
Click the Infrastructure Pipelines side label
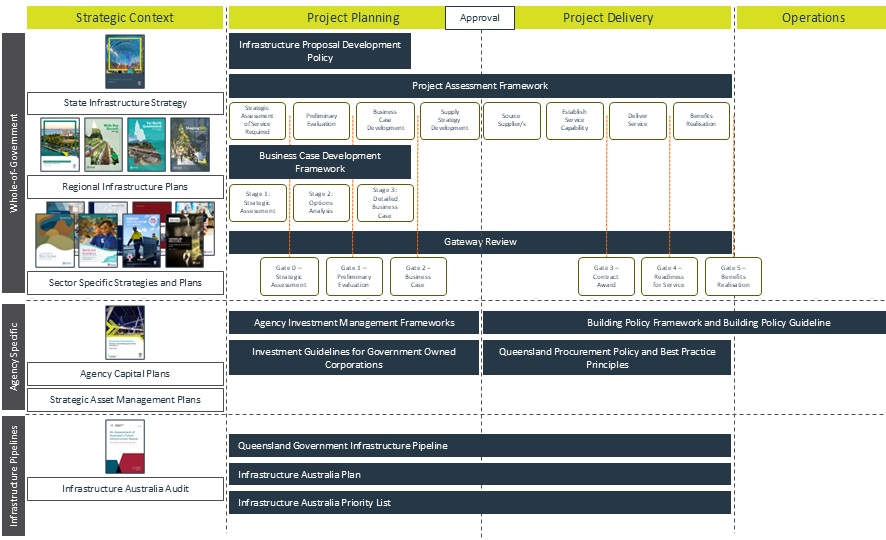point(14,476)
